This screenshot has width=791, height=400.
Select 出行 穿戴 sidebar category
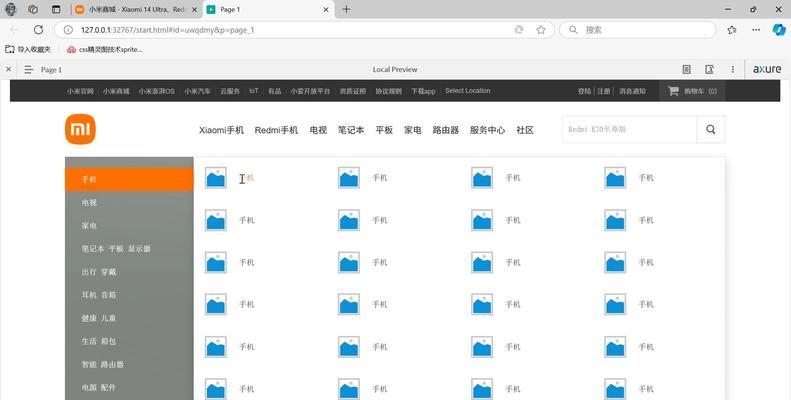click(129, 272)
